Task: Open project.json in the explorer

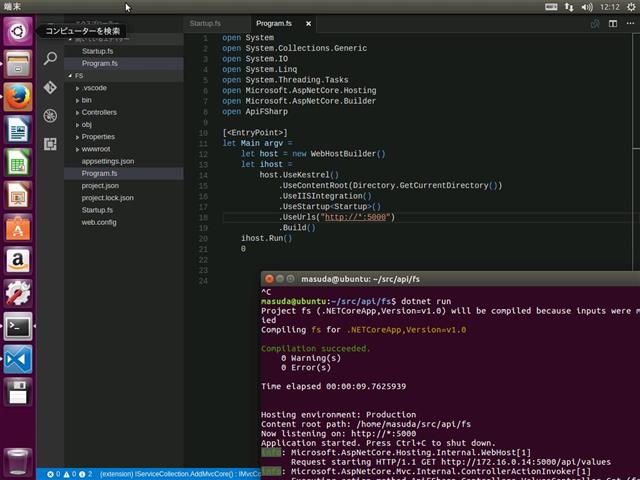Action: [x=100, y=185]
